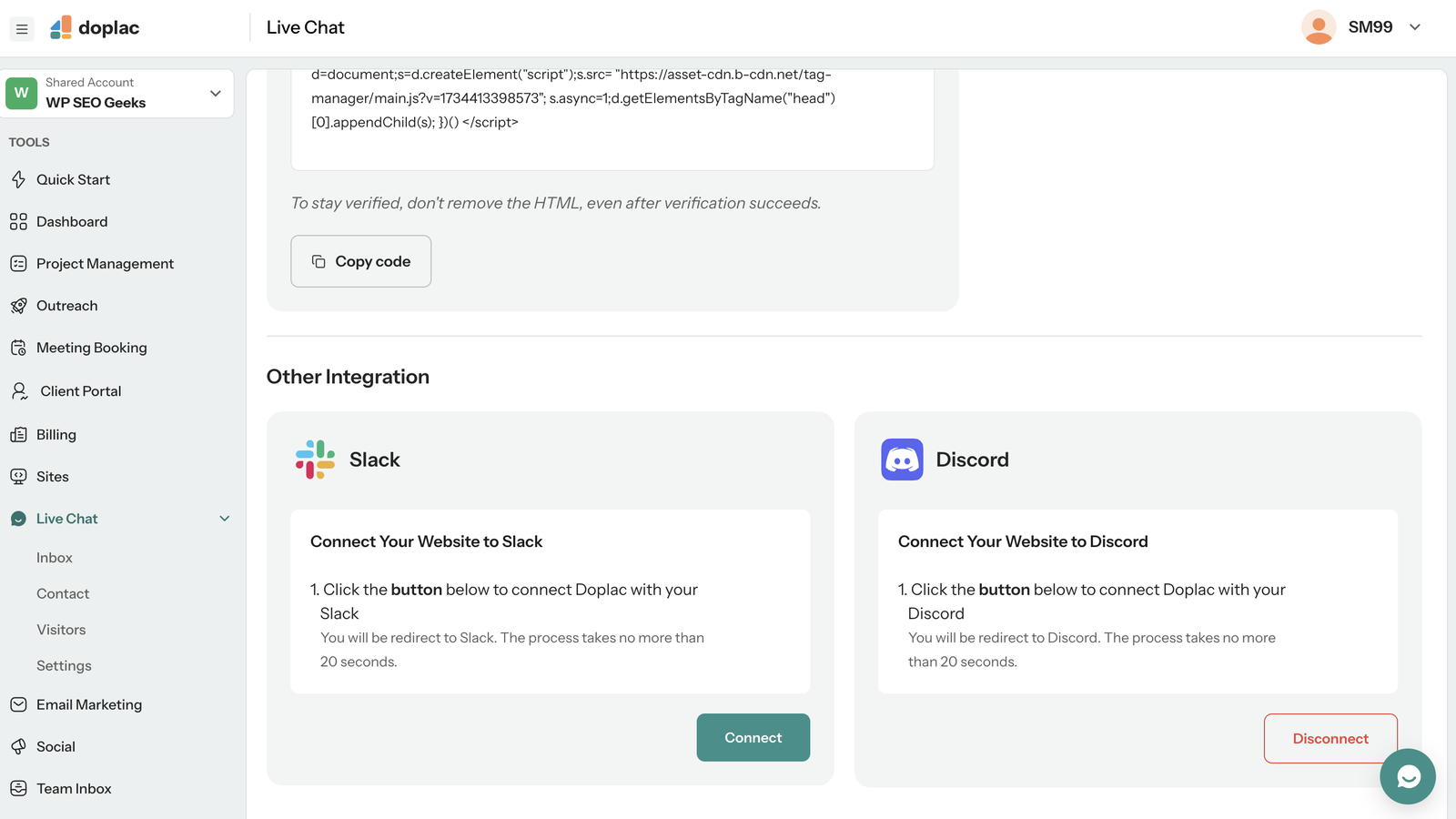The width and height of the screenshot is (1456, 819).
Task: Click the Billing icon
Action: coord(18,435)
